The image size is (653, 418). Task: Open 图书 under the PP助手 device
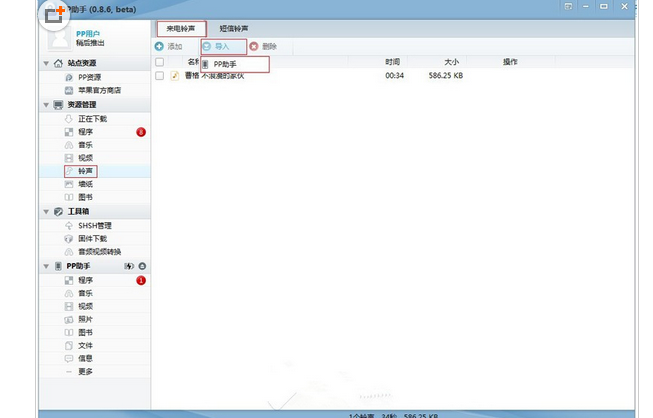coord(85,333)
